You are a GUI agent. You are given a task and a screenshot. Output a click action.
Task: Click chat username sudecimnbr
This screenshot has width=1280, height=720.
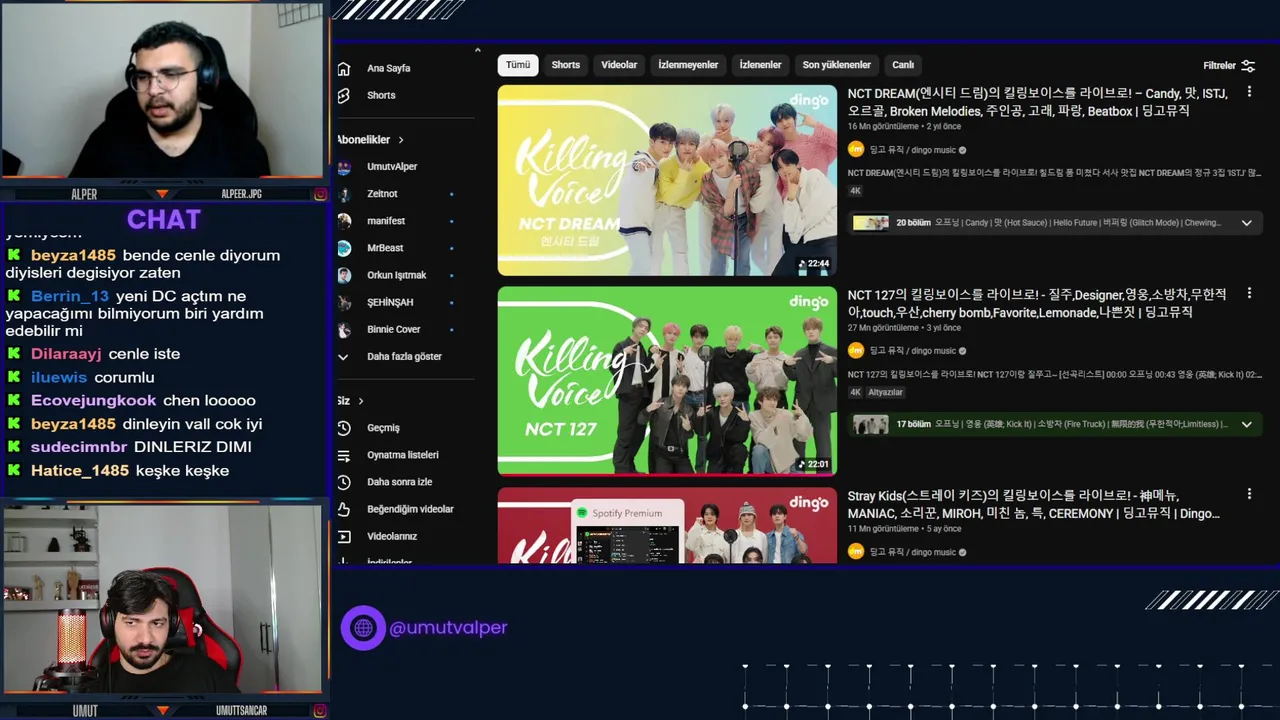(79, 447)
